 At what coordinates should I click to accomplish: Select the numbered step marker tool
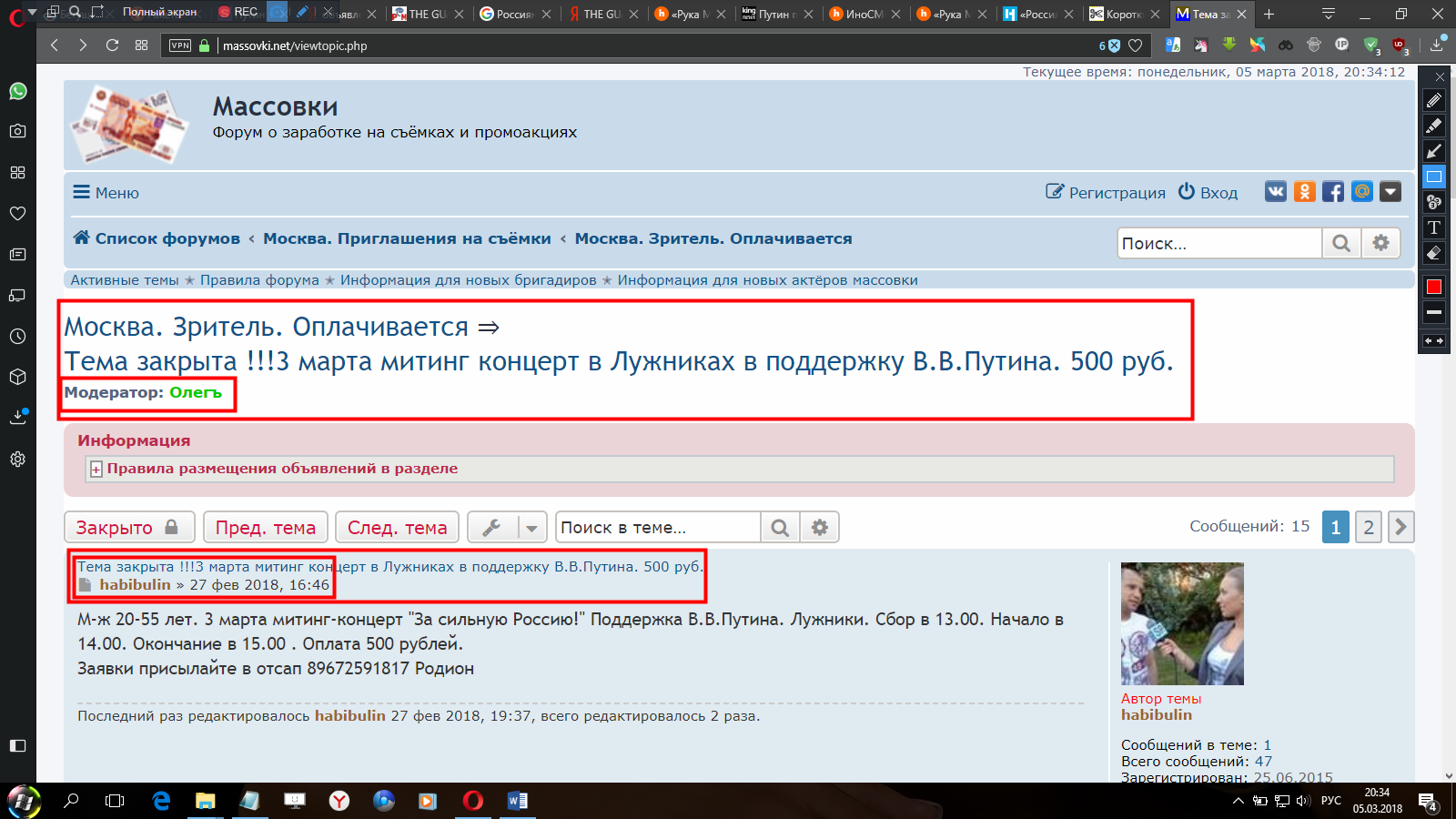click(x=1434, y=202)
